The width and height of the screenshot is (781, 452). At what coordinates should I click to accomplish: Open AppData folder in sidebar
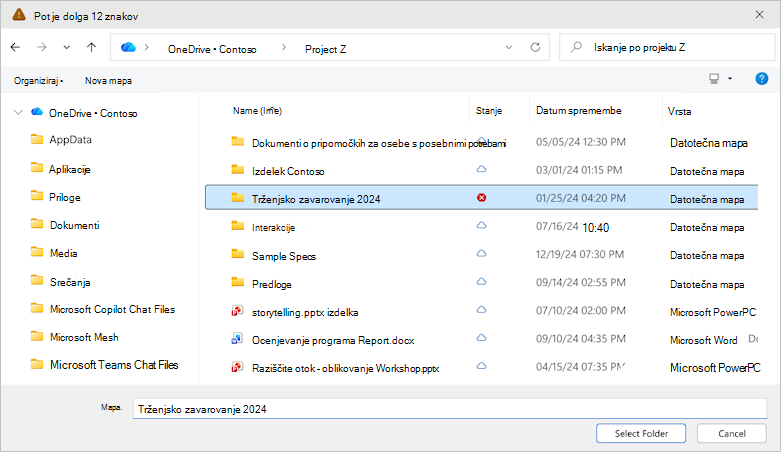(x=70, y=140)
